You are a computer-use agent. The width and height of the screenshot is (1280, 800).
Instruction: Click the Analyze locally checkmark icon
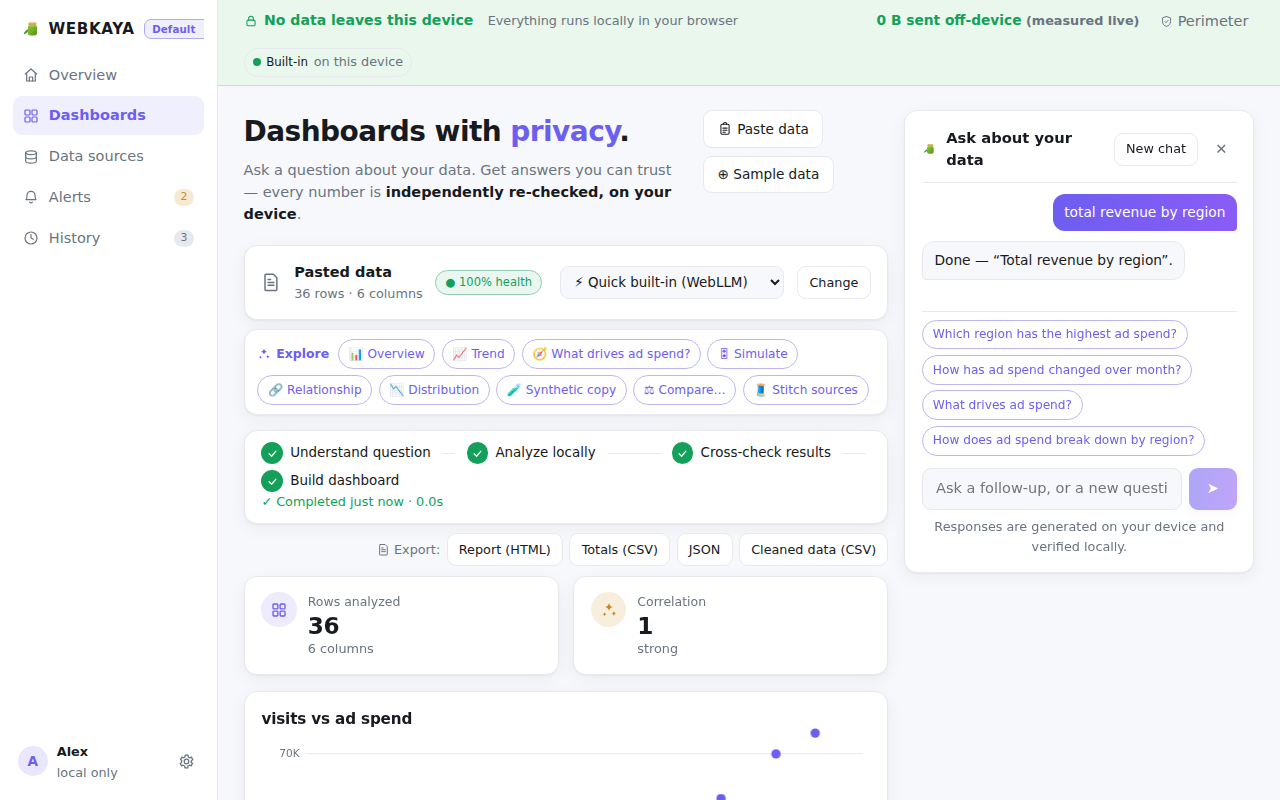(x=477, y=453)
